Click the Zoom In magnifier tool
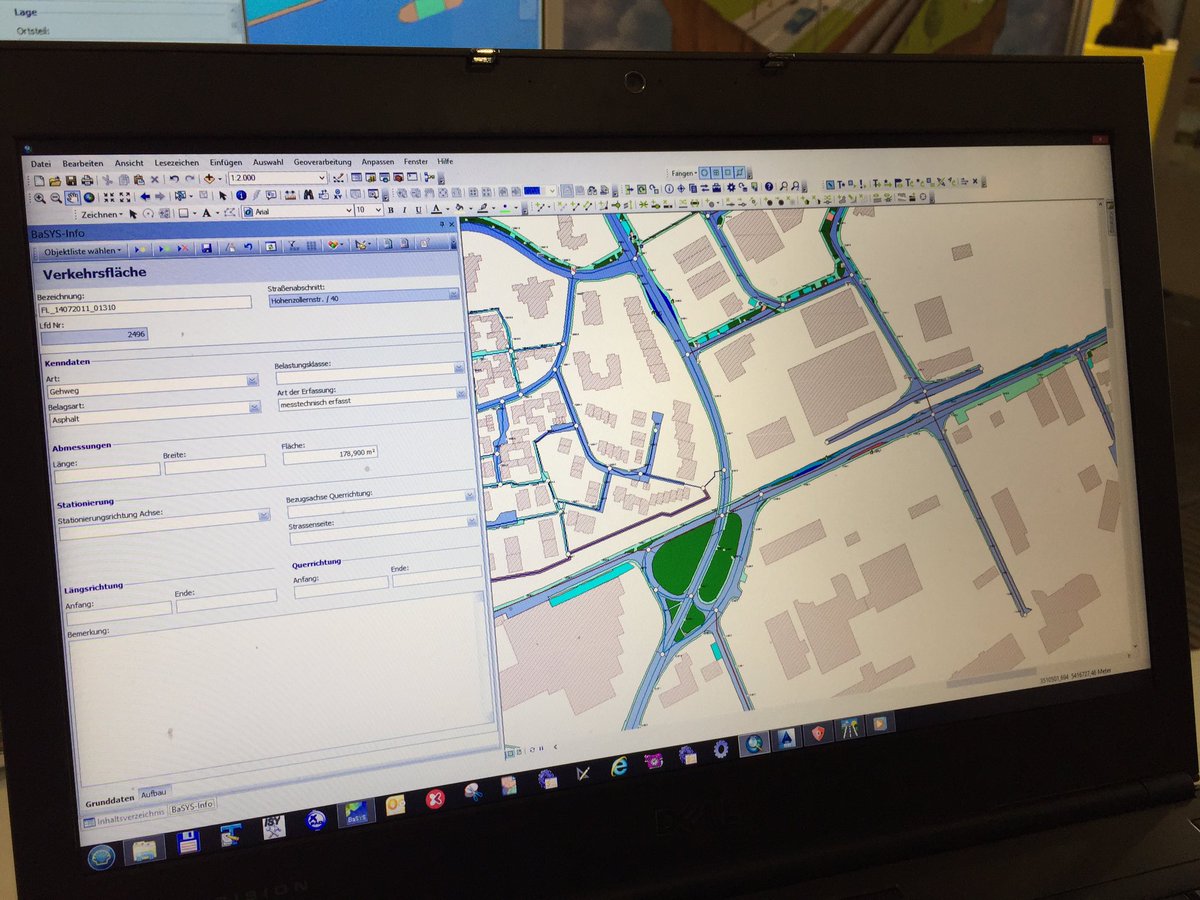 tap(40, 195)
